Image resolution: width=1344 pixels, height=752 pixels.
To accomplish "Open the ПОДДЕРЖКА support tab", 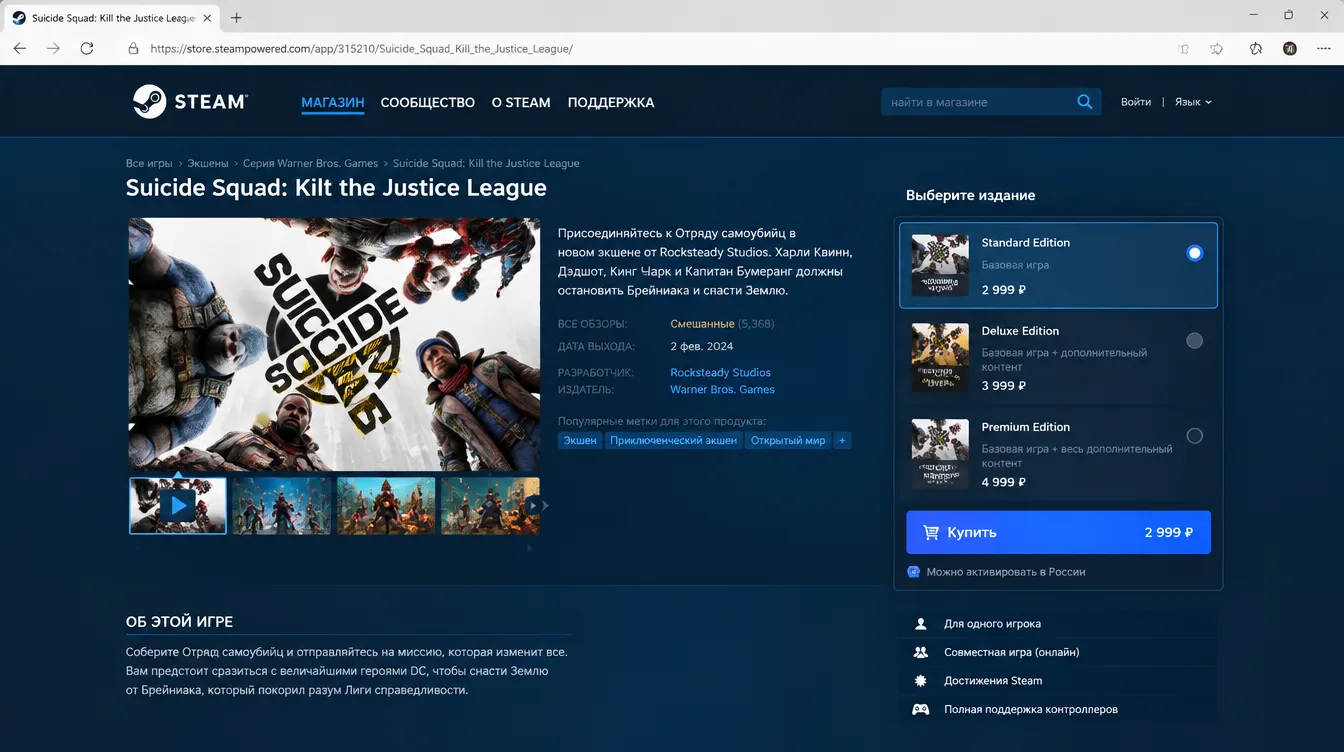I will click(611, 103).
